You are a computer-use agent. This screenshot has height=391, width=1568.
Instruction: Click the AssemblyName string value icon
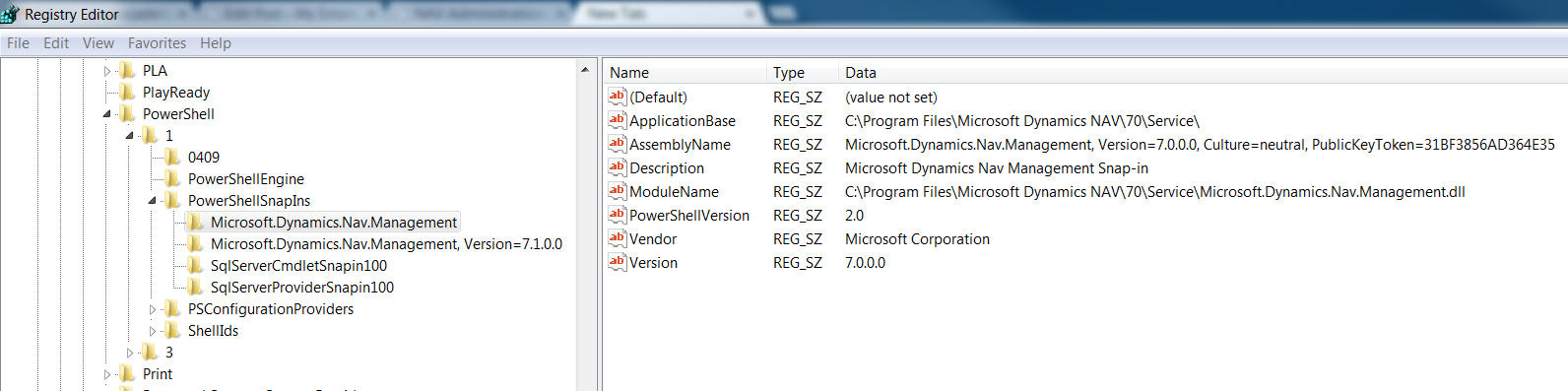618,144
